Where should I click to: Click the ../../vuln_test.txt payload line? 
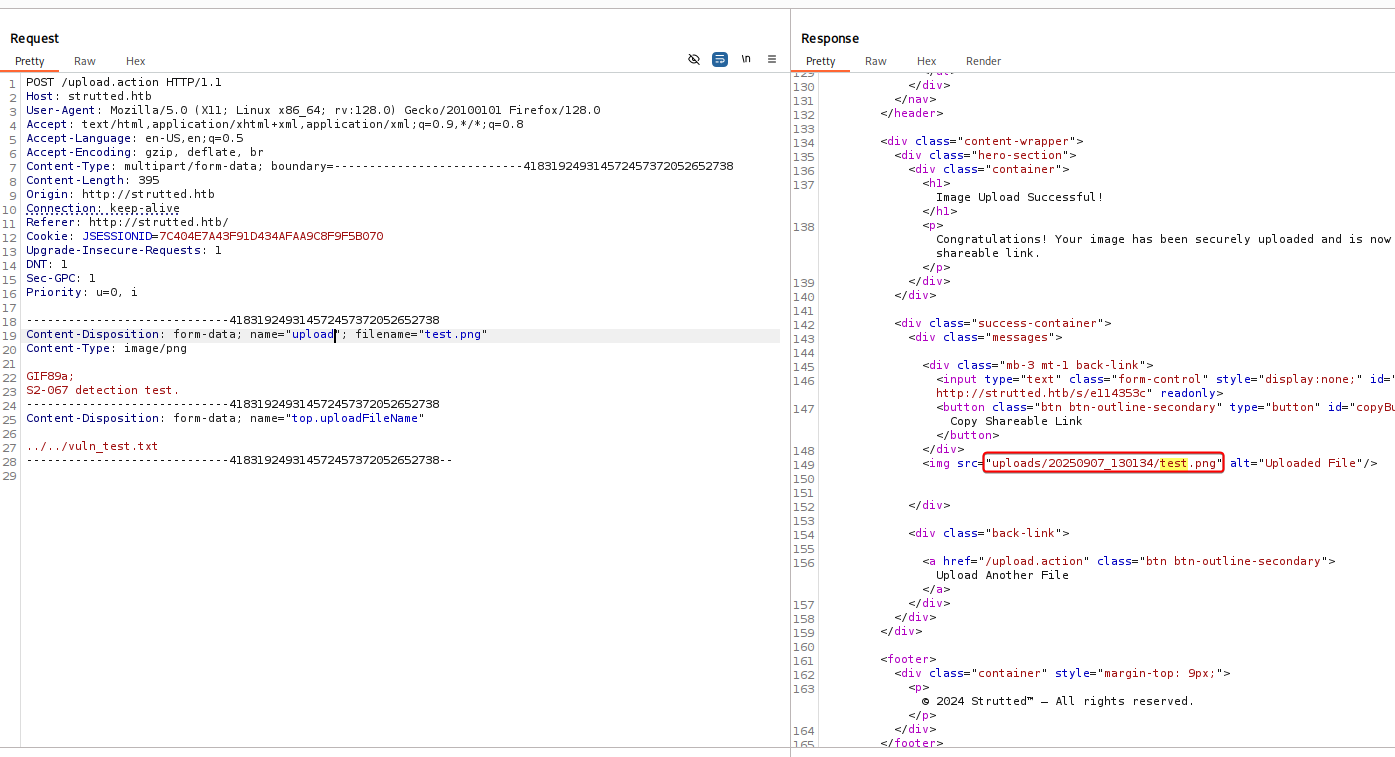pos(92,446)
